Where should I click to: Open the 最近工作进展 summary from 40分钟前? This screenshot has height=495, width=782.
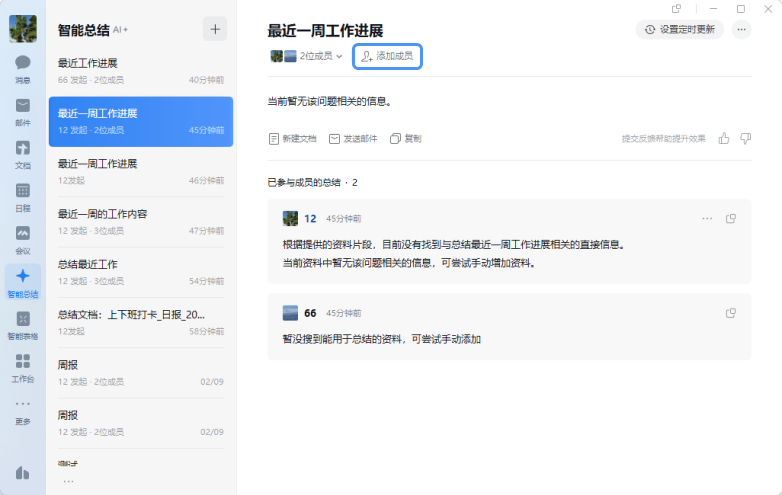coord(141,71)
